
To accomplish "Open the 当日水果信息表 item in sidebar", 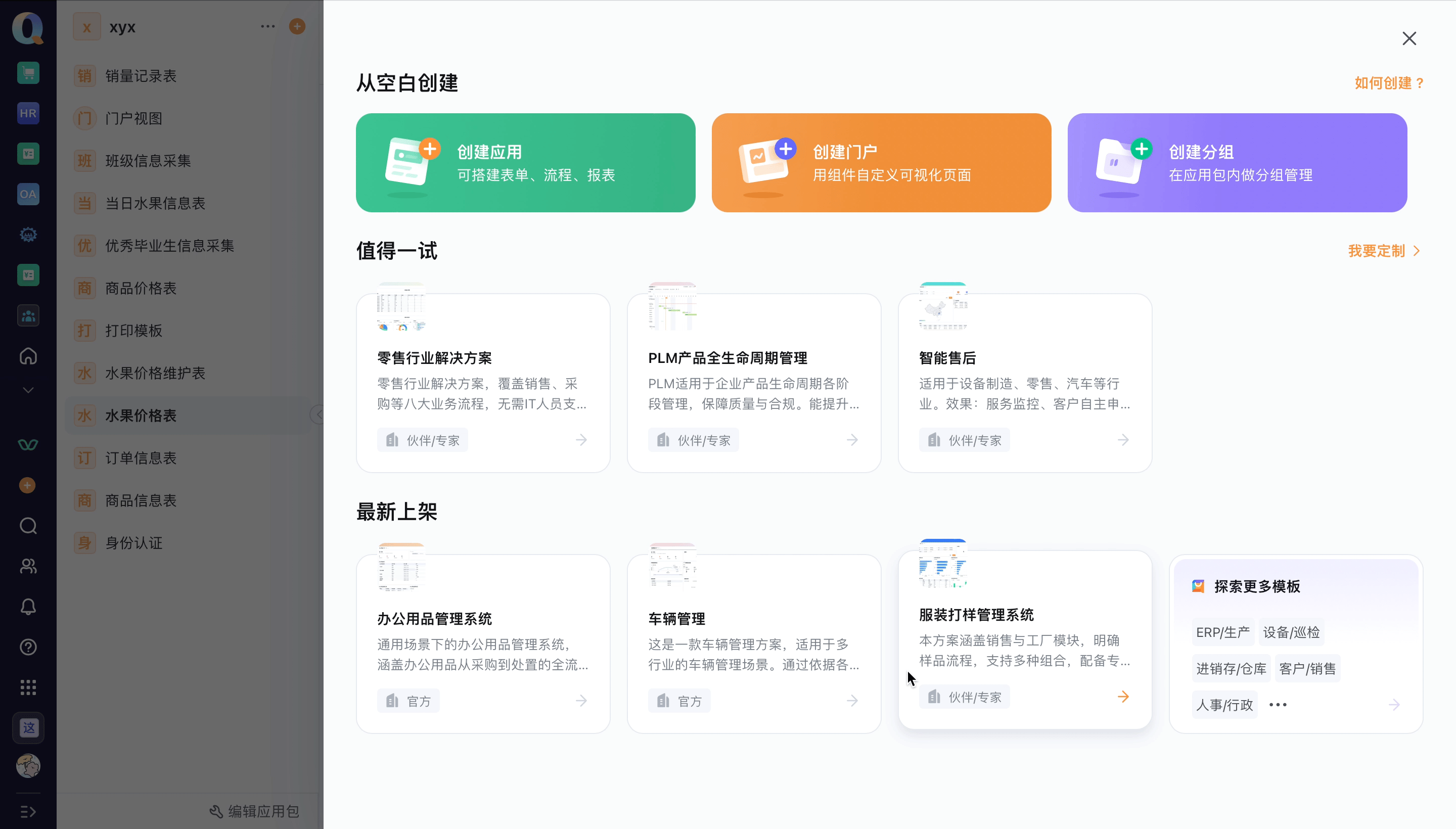I will pos(188,203).
